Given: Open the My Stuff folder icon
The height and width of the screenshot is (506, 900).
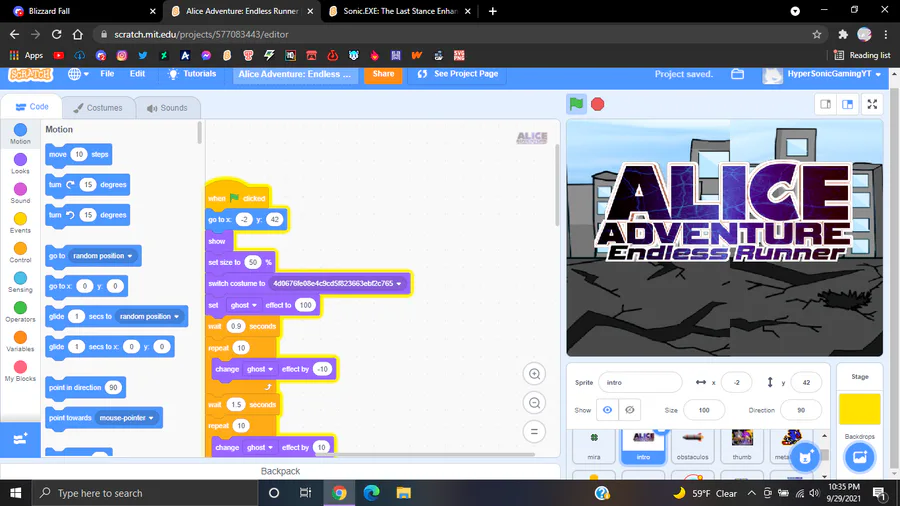Looking at the screenshot, I should point(738,74).
